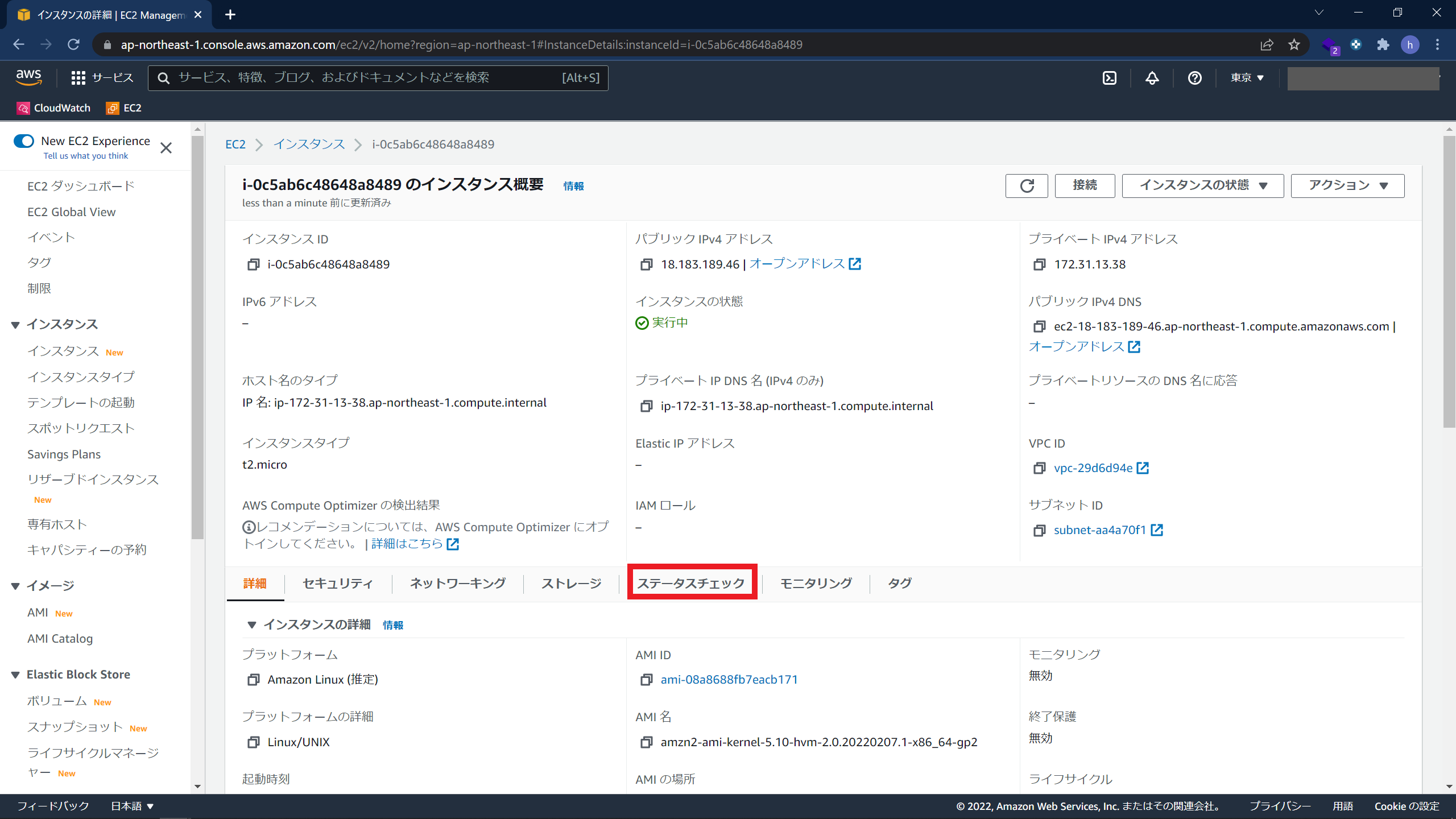Image resolution: width=1456 pixels, height=819 pixels.
Task: Open the EC2 breadcrumb link
Action: 235,144
